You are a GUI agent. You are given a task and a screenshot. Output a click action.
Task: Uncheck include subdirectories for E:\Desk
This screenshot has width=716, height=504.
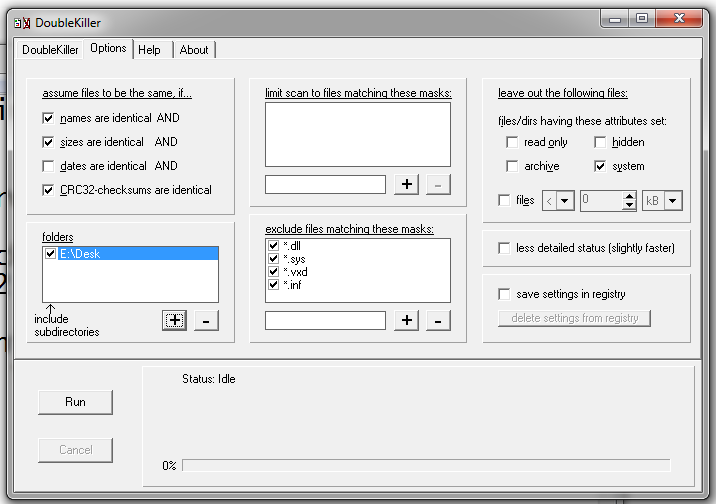[x=50, y=253]
